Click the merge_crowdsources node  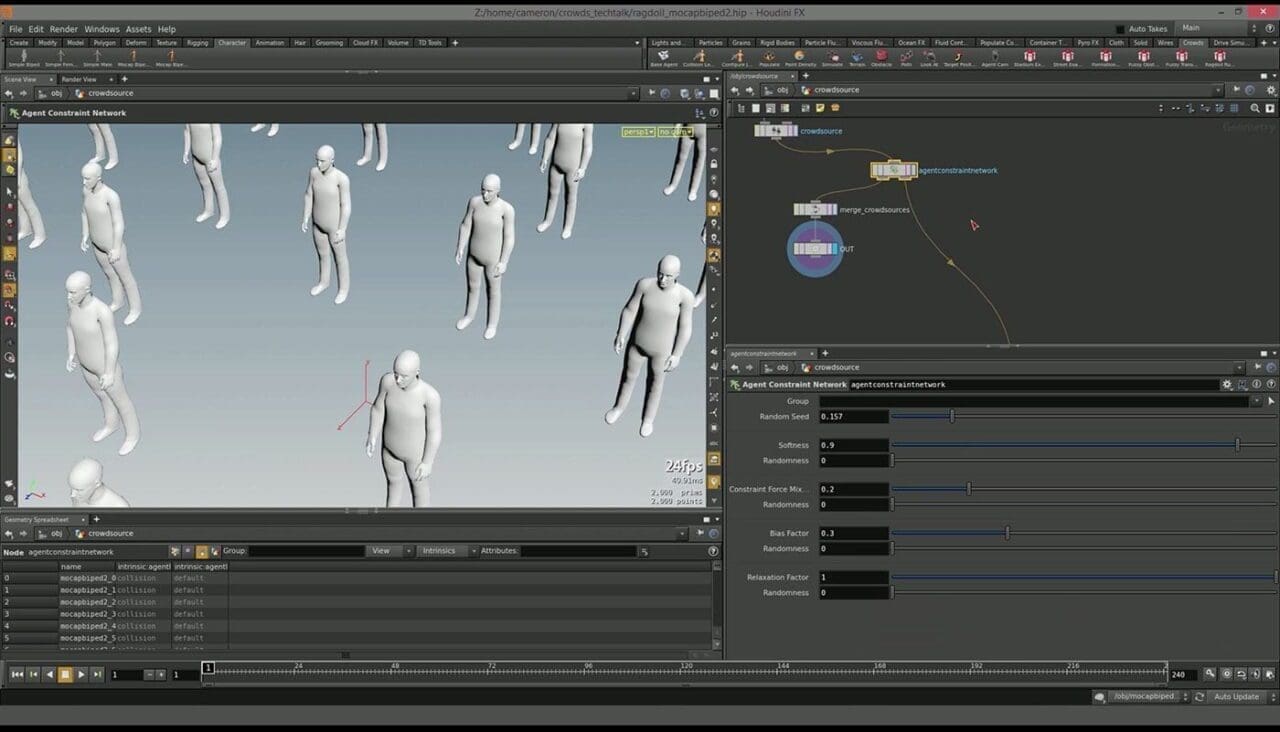[x=815, y=209]
